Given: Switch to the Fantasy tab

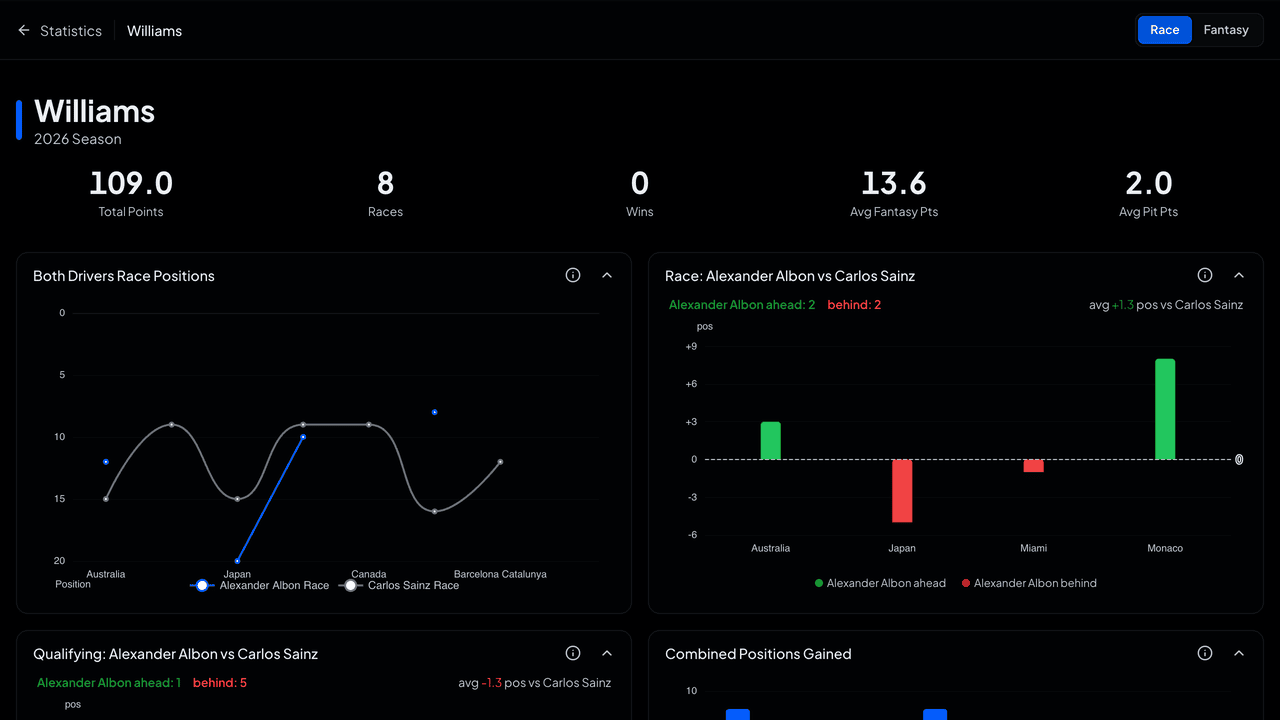Looking at the screenshot, I should pyautogui.click(x=1226, y=30).
